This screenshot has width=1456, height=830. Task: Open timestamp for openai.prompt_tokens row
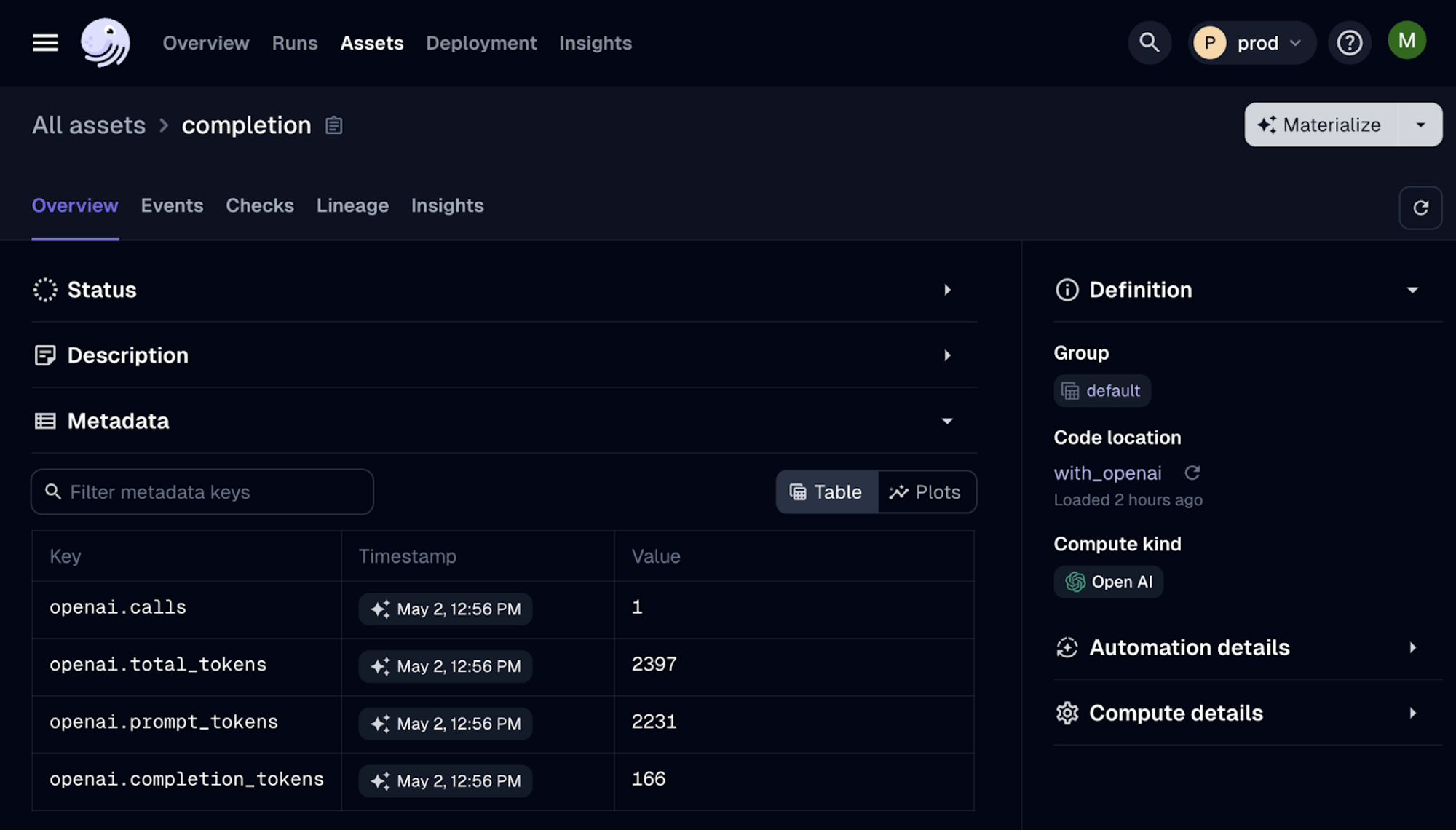pyautogui.click(x=446, y=724)
